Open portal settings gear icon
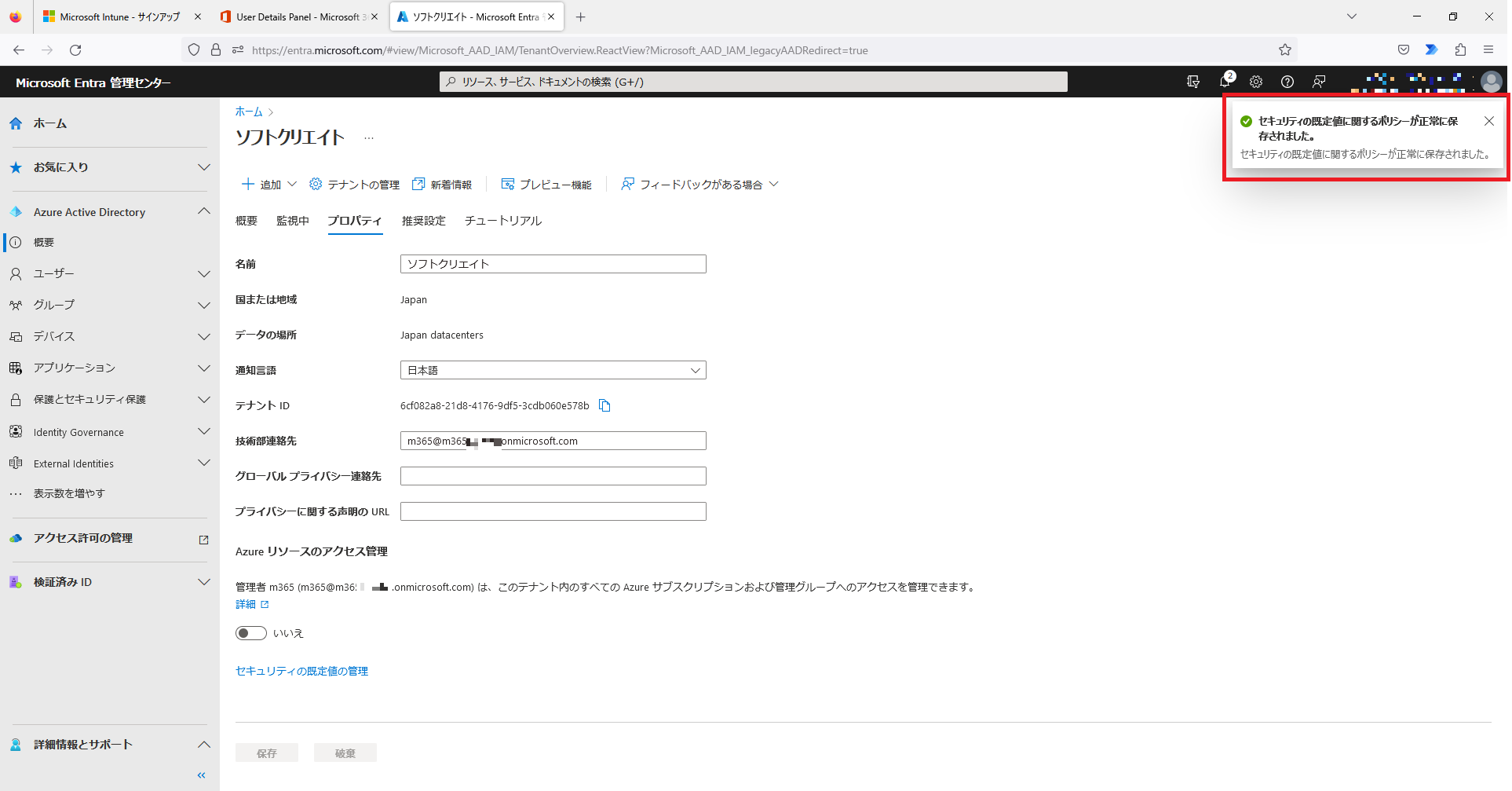1512x791 pixels. coord(1256,82)
